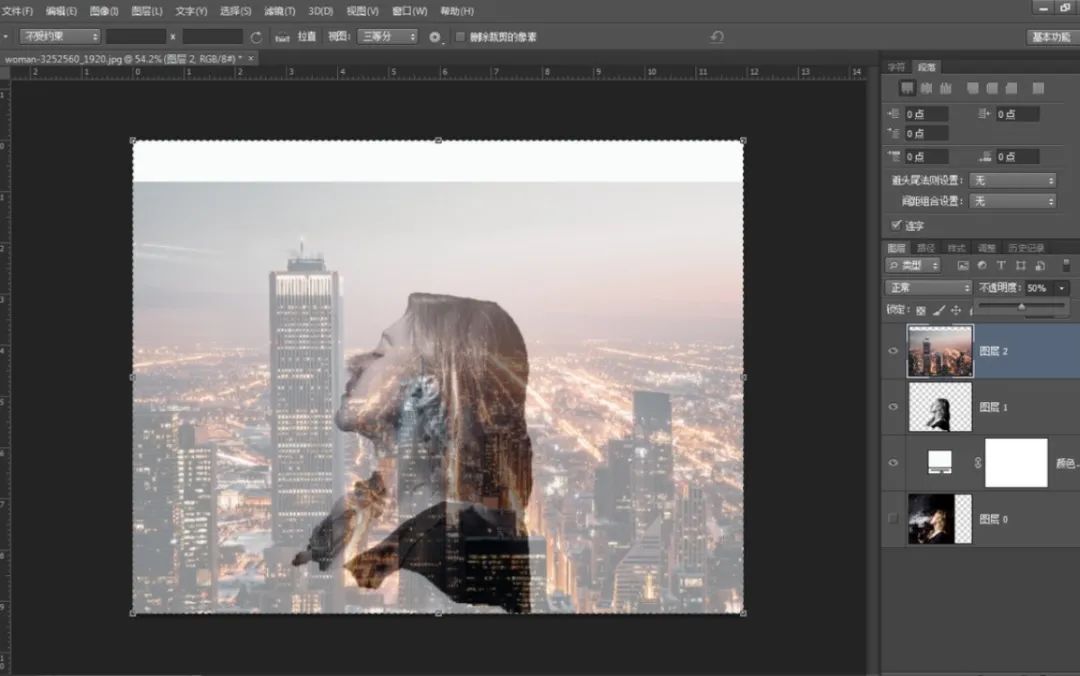Filter layers by adjustment layer icon
This screenshot has width=1080, height=676.
[x=982, y=265]
